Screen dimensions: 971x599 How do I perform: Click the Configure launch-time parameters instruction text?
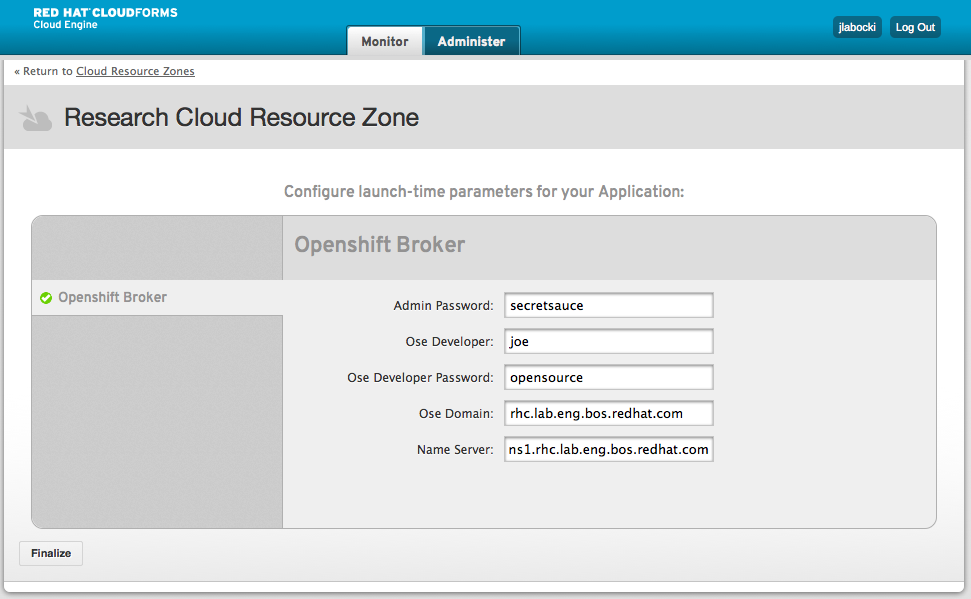[x=484, y=192]
